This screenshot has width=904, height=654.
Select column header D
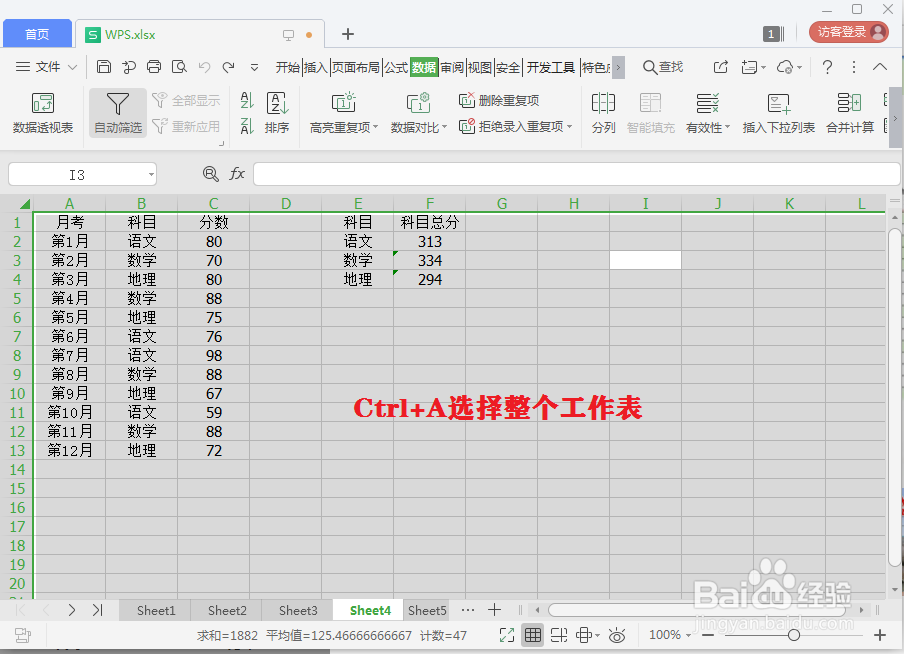pyautogui.click(x=286, y=204)
